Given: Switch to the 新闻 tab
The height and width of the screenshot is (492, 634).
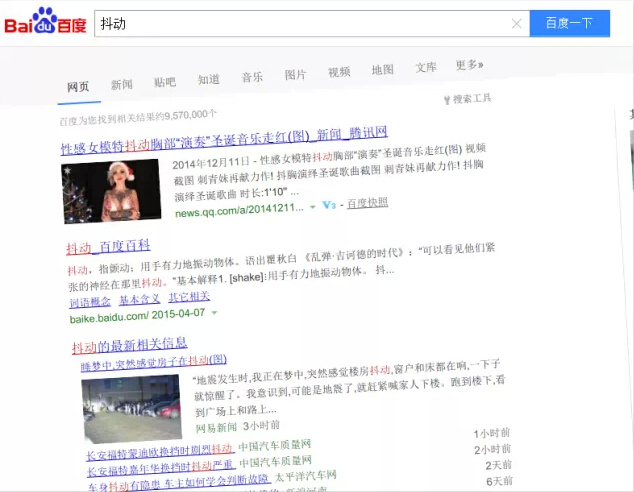Looking at the screenshot, I should click(x=122, y=84).
